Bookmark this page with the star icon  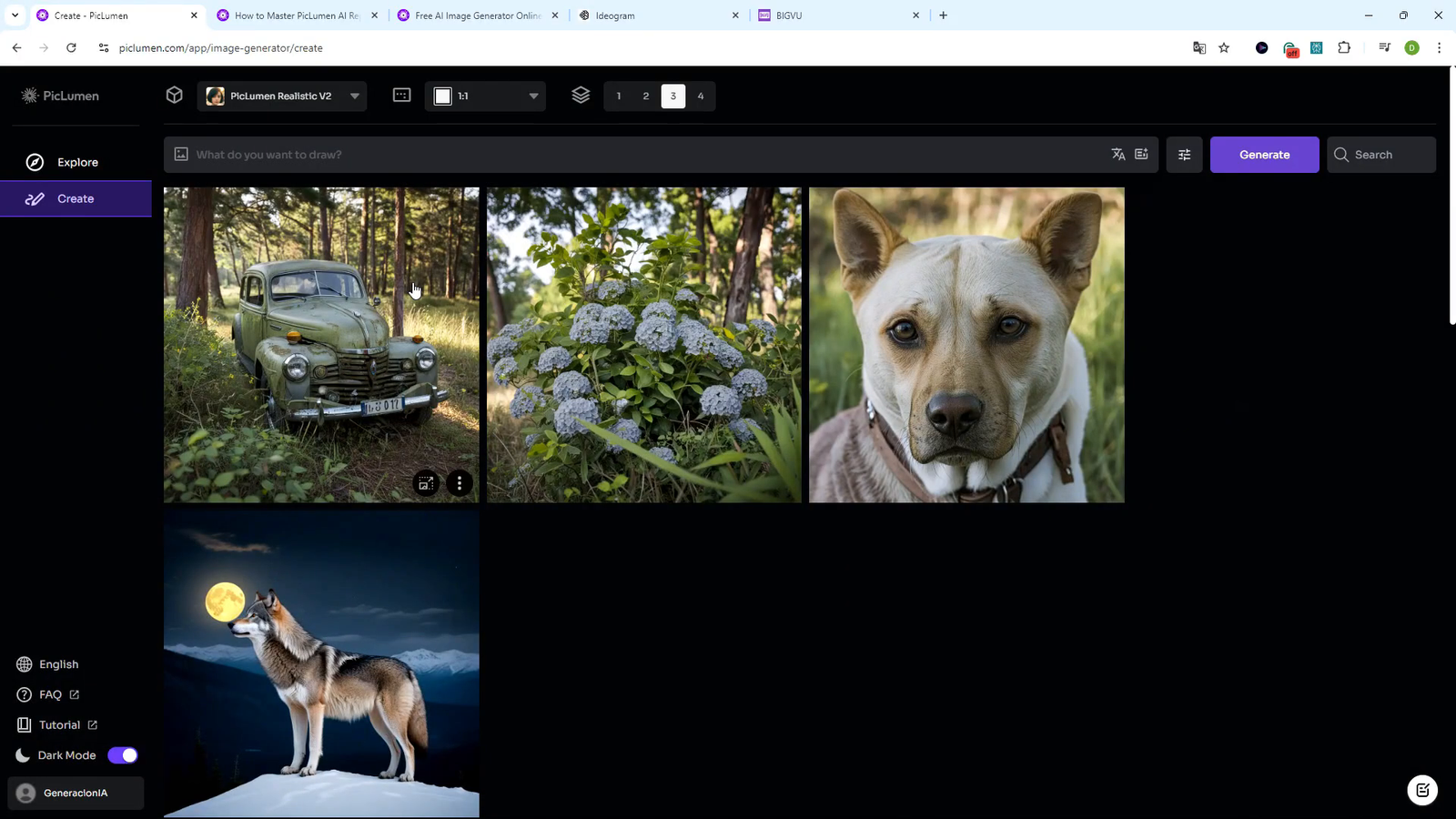point(1224,48)
